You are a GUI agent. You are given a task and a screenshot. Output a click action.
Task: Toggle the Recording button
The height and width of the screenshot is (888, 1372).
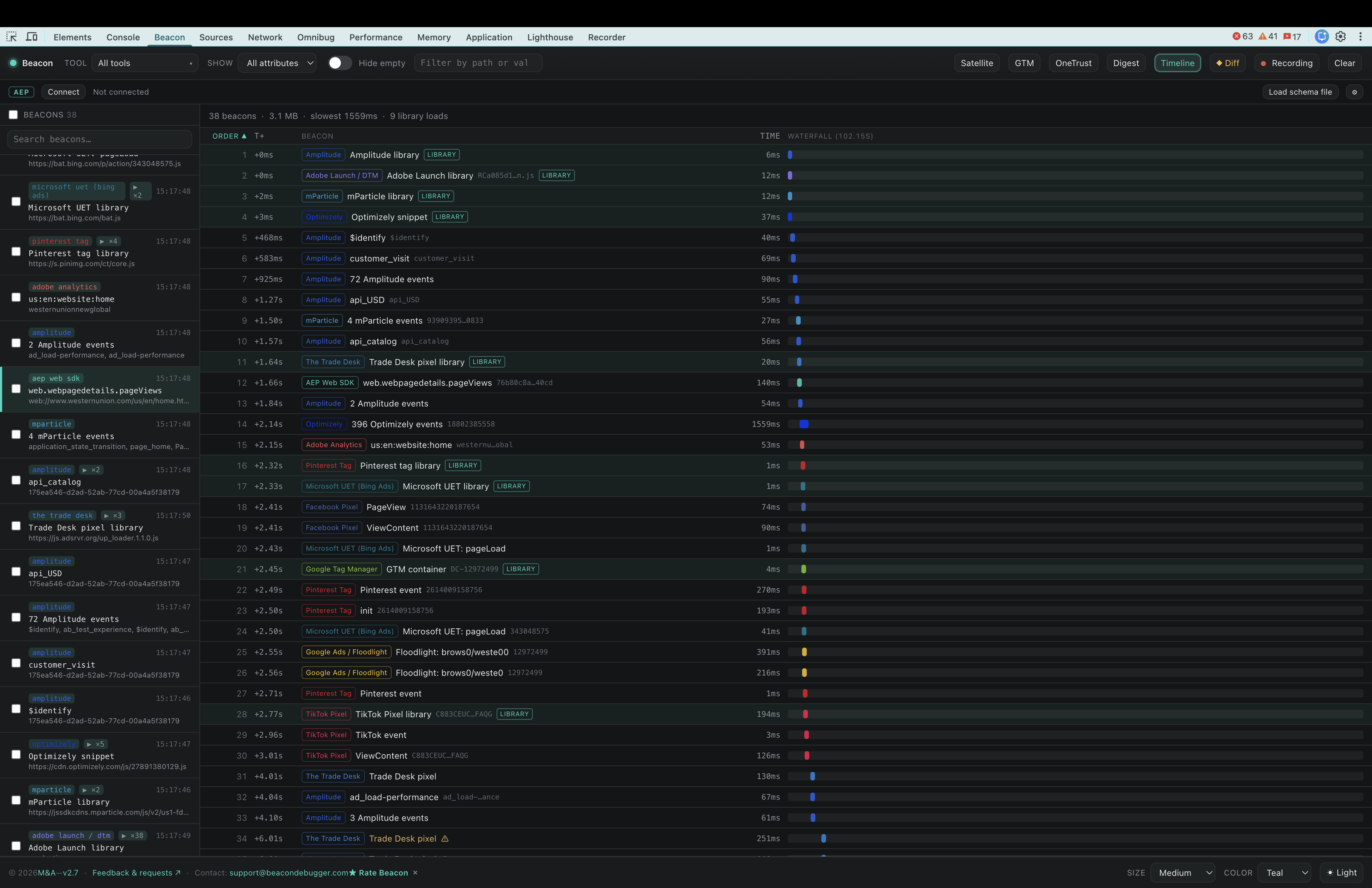click(1287, 63)
